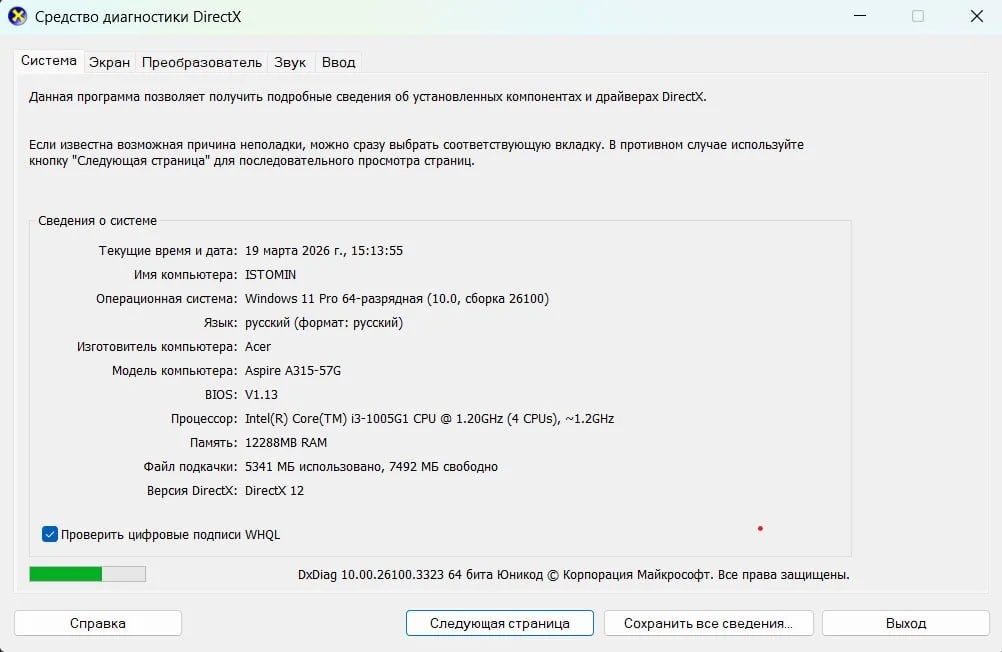Click the Версия DirectX: field label
The width and height of the screenshot is (1002, 652).
(192, 490)
